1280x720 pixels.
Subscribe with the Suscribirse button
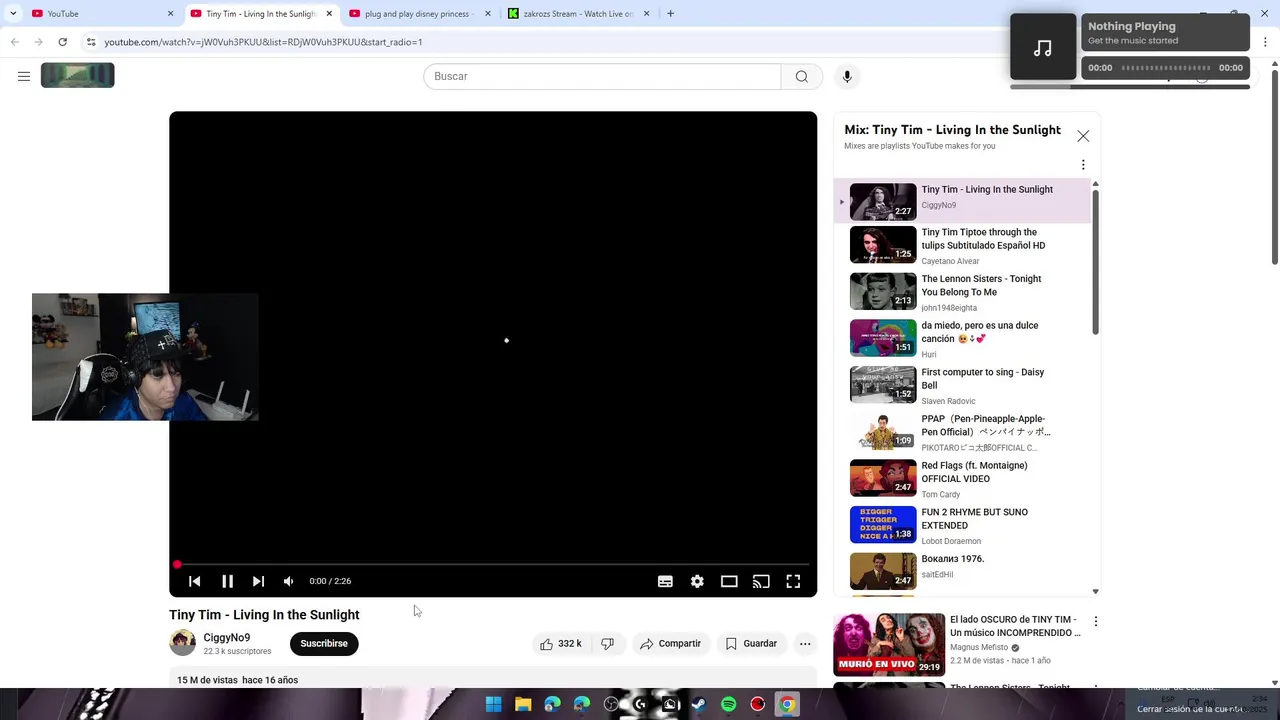tap(324, 644)
